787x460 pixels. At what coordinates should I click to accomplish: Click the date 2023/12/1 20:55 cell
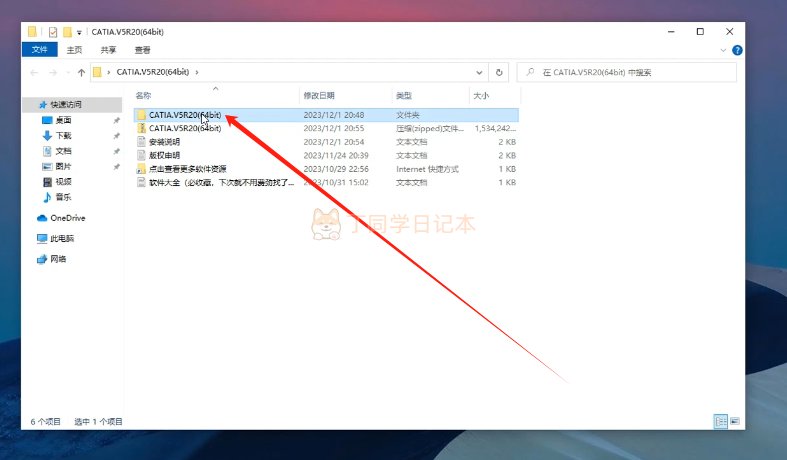pos(334,129)
